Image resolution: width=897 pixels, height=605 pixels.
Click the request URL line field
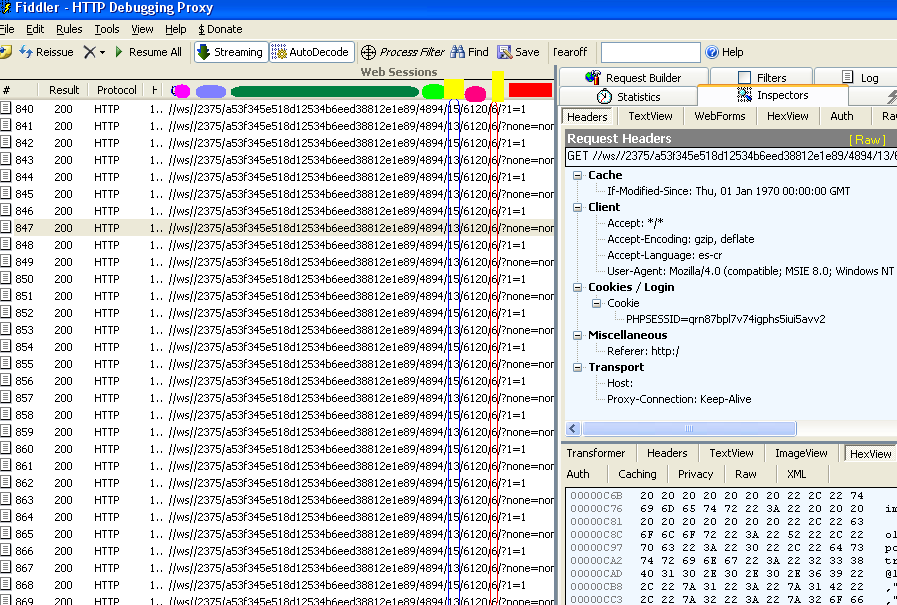tap(731, 156)
